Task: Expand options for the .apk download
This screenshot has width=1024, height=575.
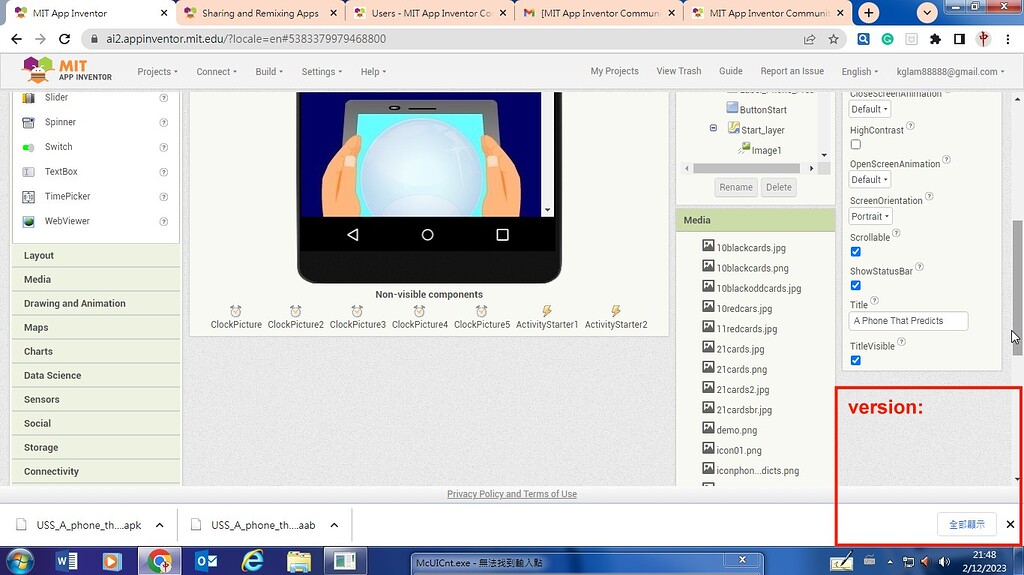Action: [x=159, y=525]
